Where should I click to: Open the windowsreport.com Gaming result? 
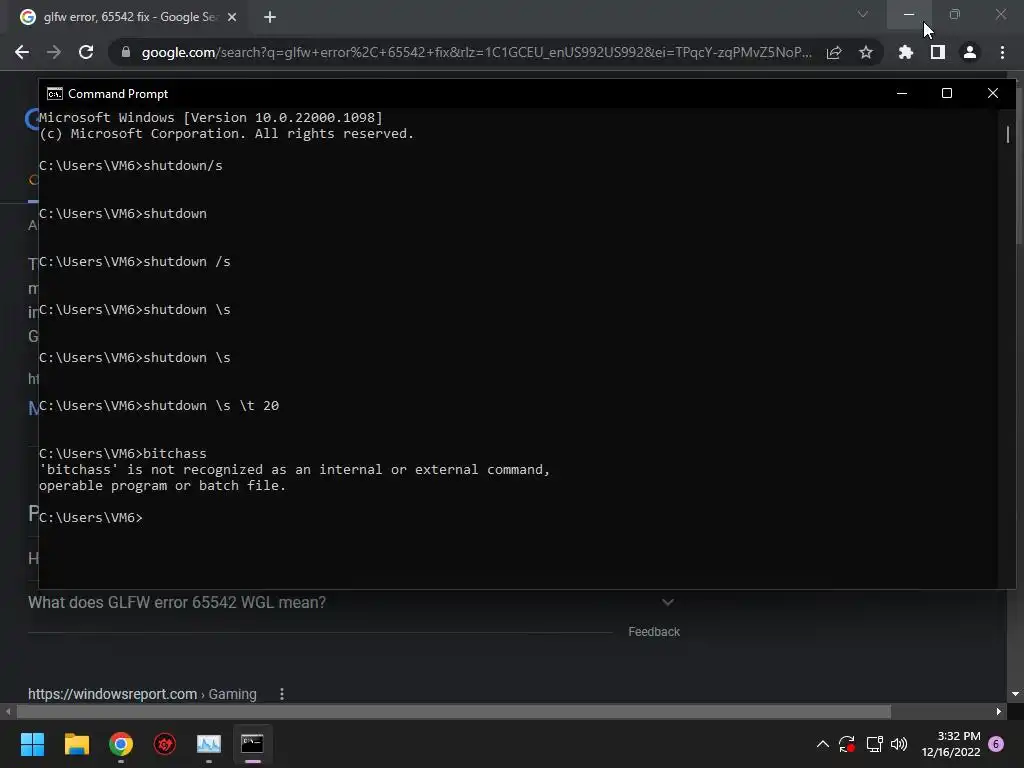tap(142, 694)
